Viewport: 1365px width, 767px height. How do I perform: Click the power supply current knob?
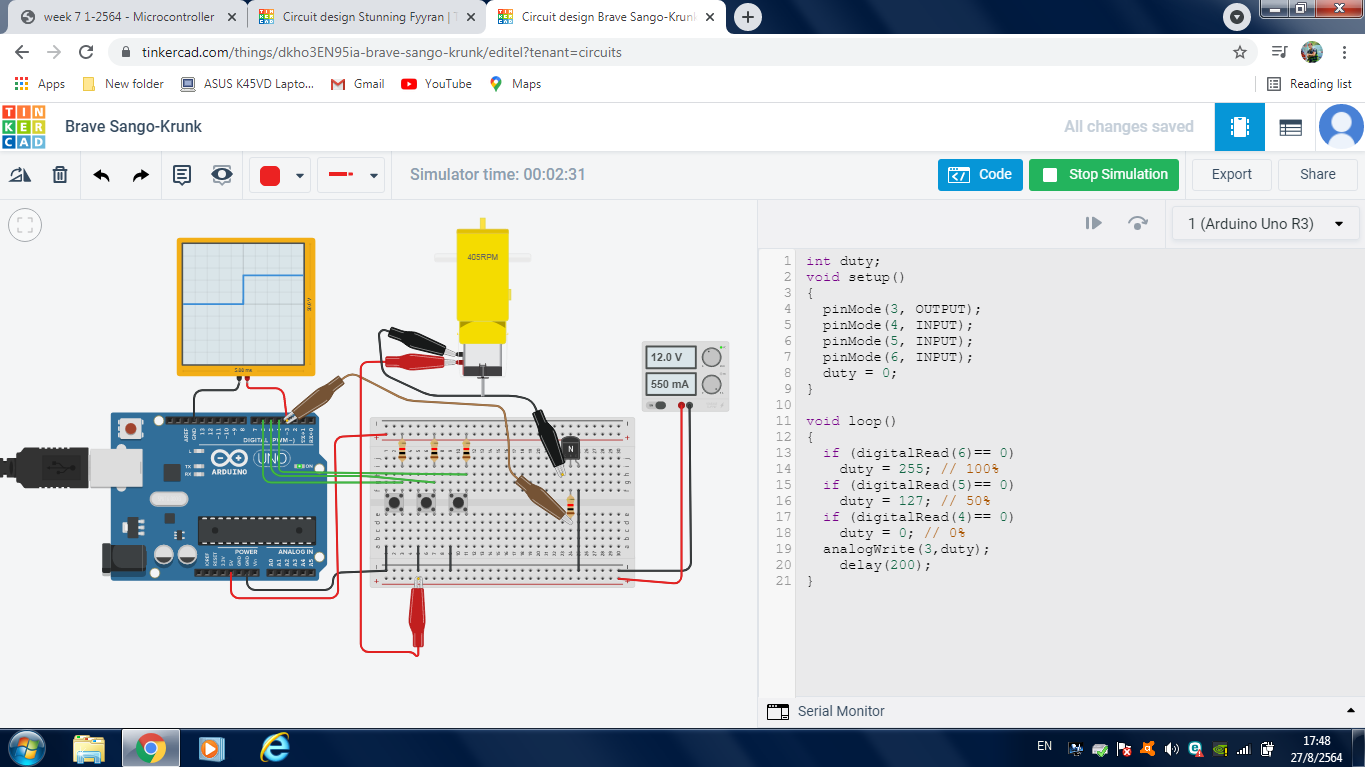click(x=712, y=384)
